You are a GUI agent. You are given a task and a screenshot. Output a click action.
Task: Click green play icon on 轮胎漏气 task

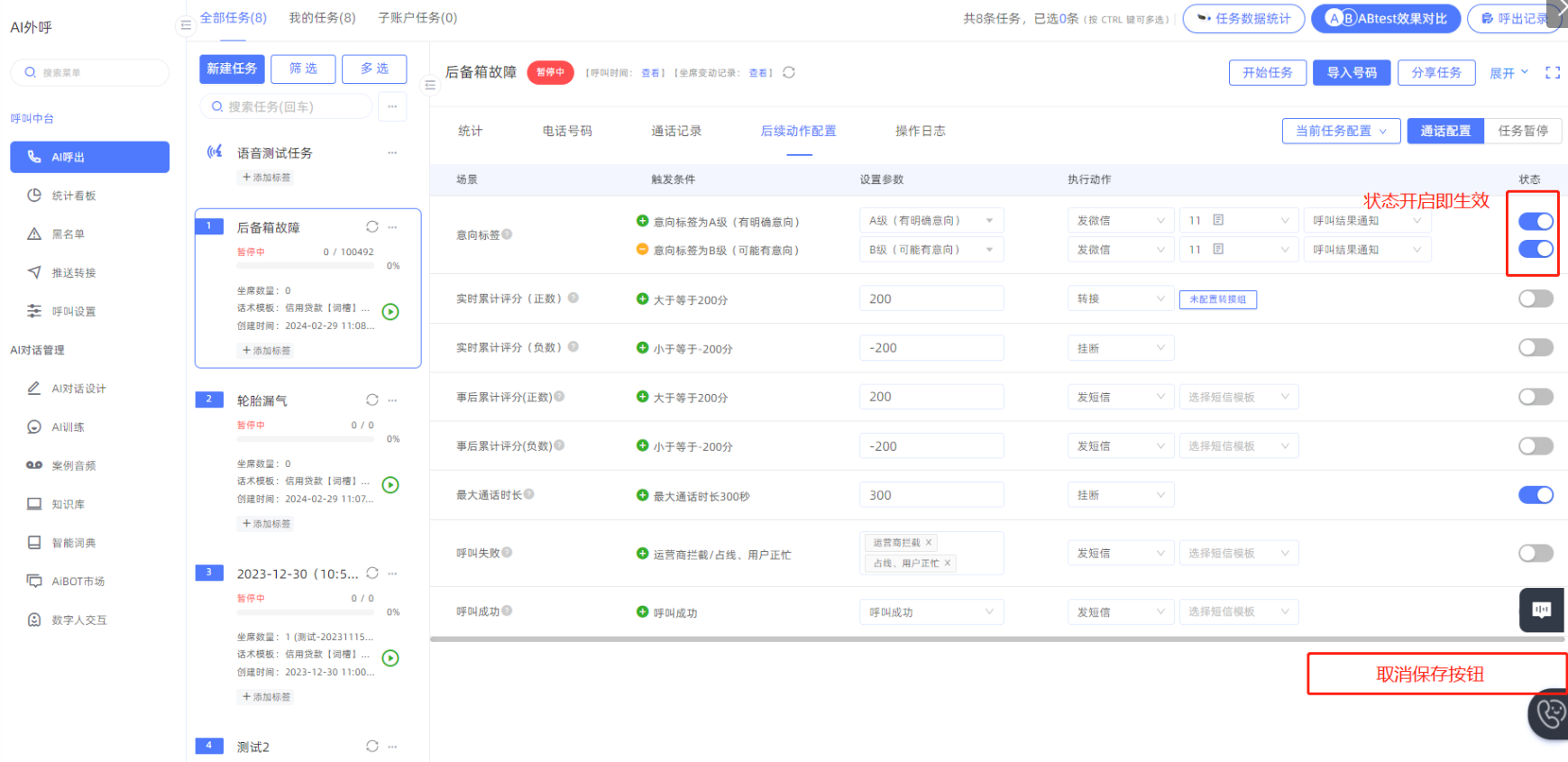pos(390,485)
